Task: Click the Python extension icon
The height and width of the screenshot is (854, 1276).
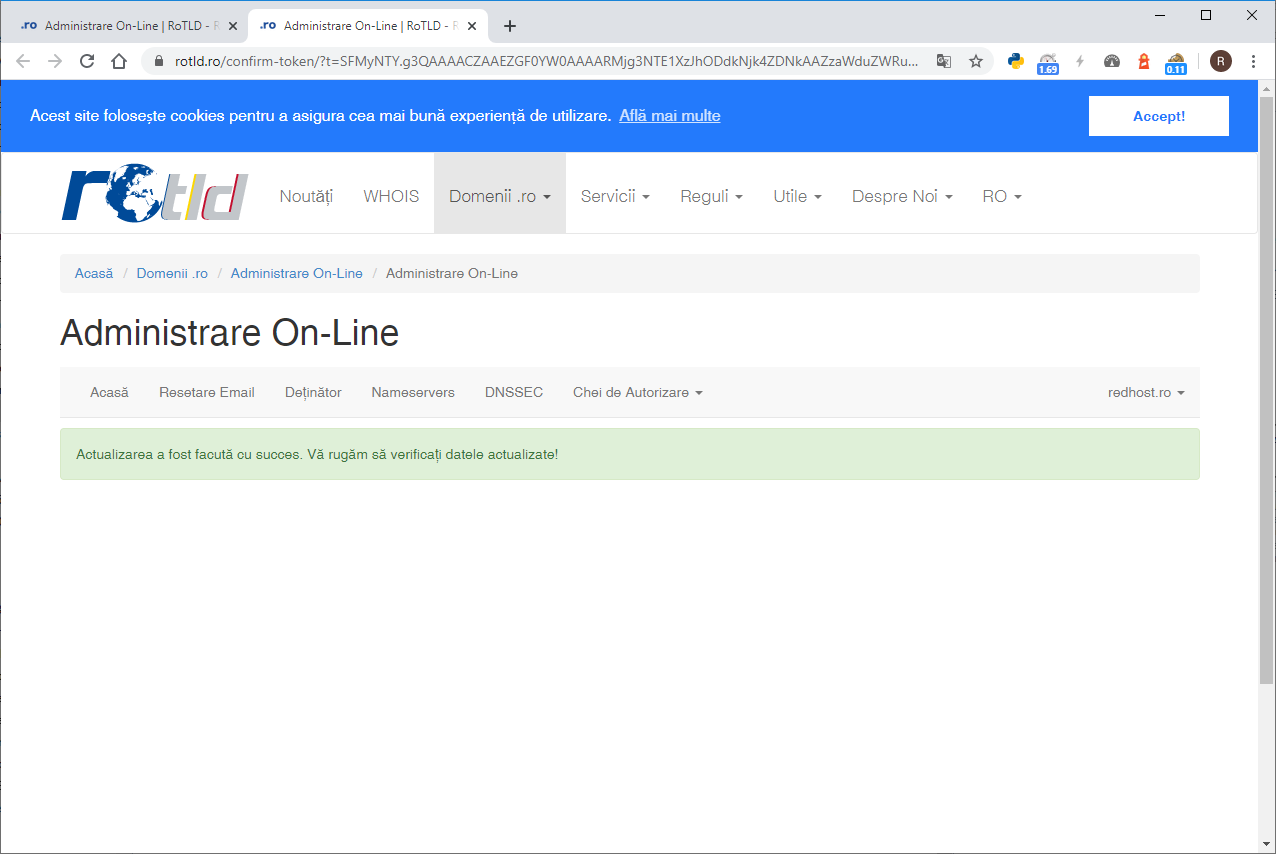Action: [x=1016, y=61]
